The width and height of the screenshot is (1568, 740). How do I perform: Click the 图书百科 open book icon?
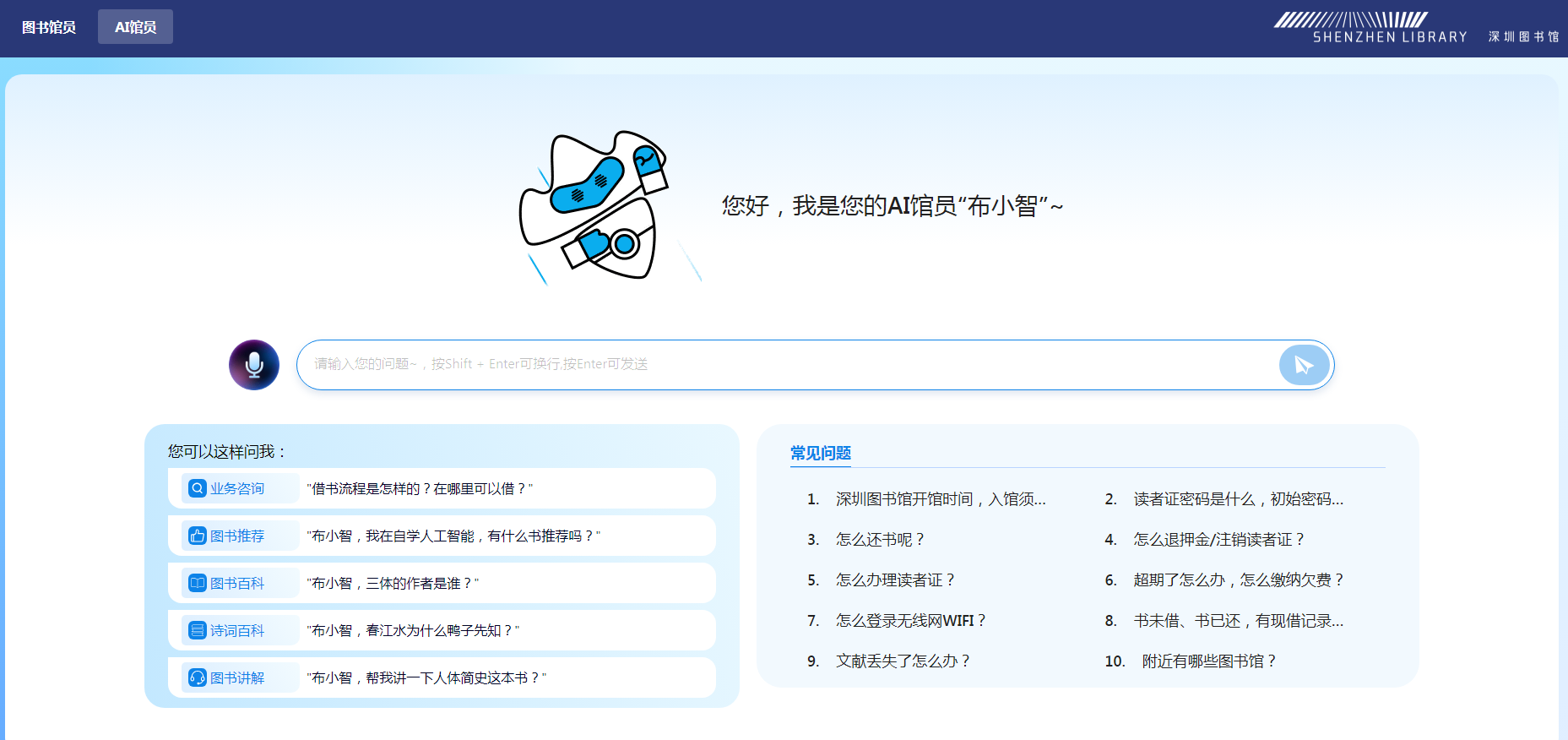point(198,583)
